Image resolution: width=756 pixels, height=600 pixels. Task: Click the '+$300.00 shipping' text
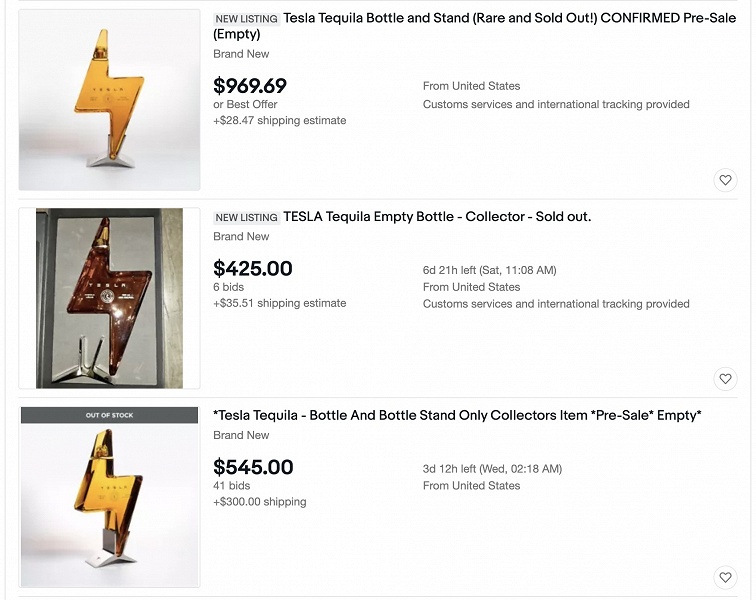click(259, 502)
